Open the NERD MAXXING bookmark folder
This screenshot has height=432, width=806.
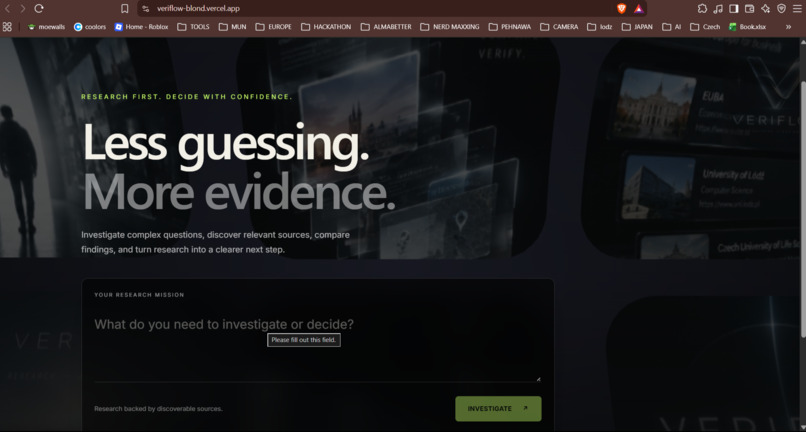pos(450,27)
